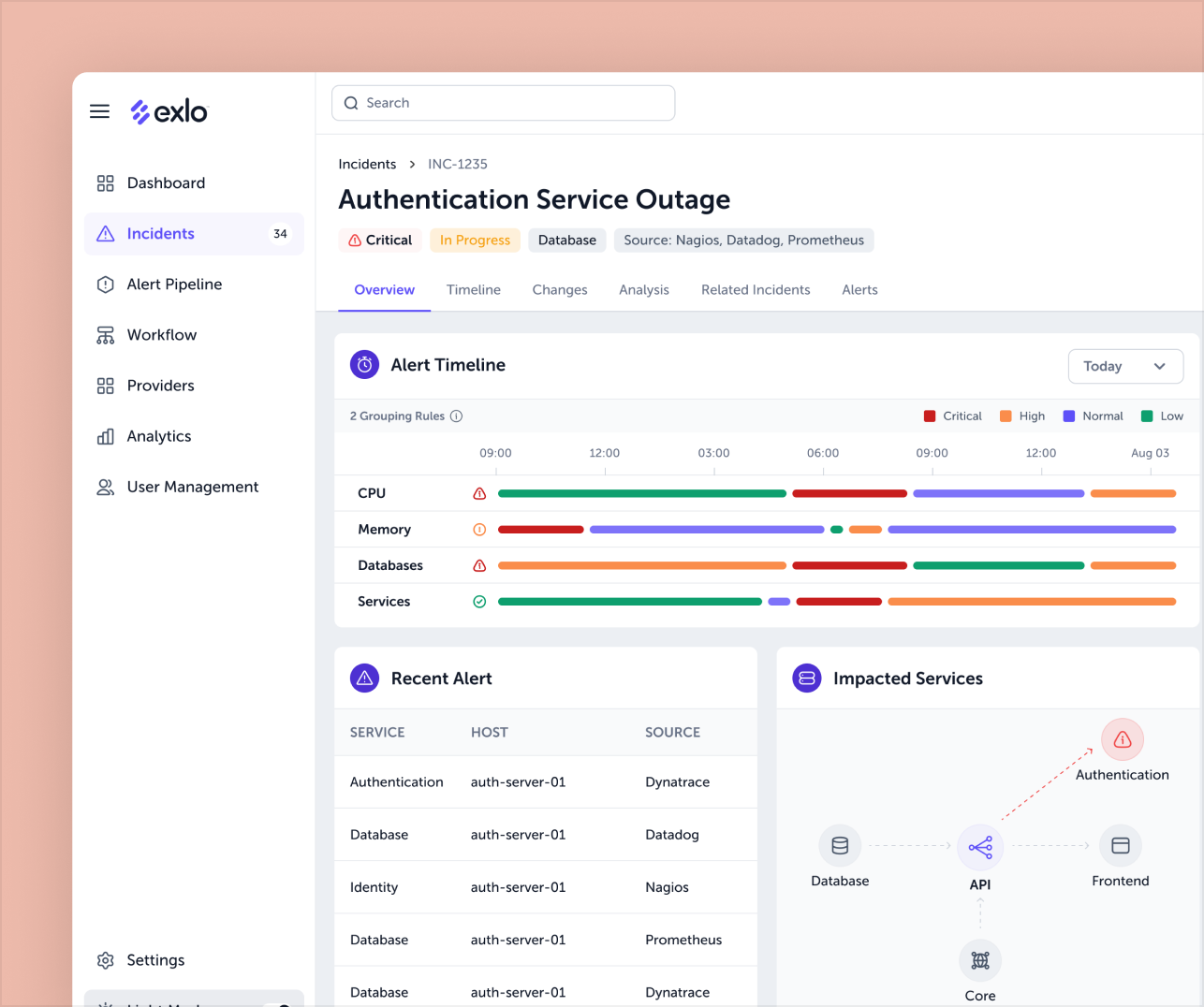The width and height of the screenshot is (1204, 1007).
Task: Click the green segment in Databases row
Action: click(998, 565)
